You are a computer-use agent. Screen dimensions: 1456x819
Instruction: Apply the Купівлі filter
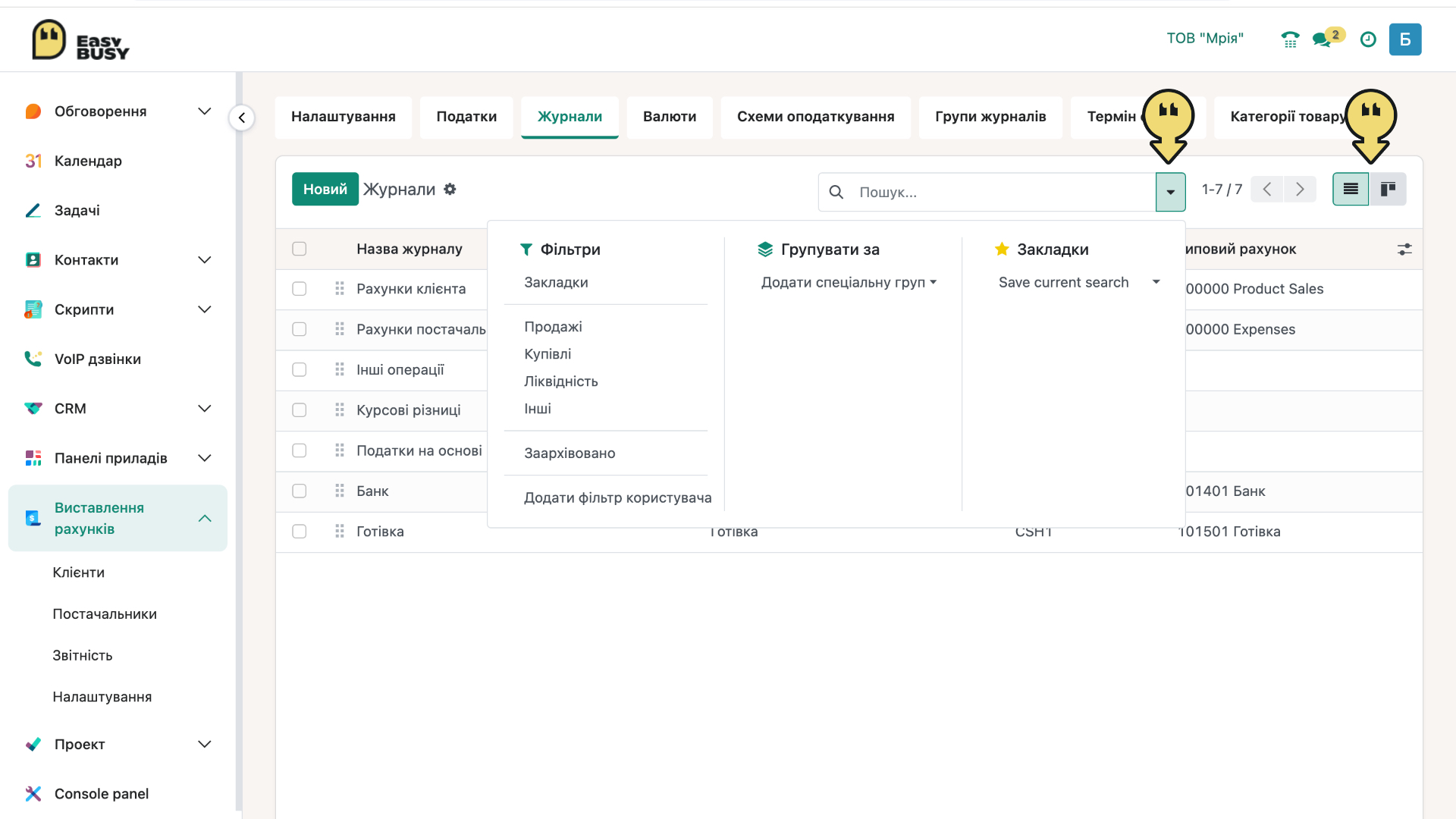(548, 354)
